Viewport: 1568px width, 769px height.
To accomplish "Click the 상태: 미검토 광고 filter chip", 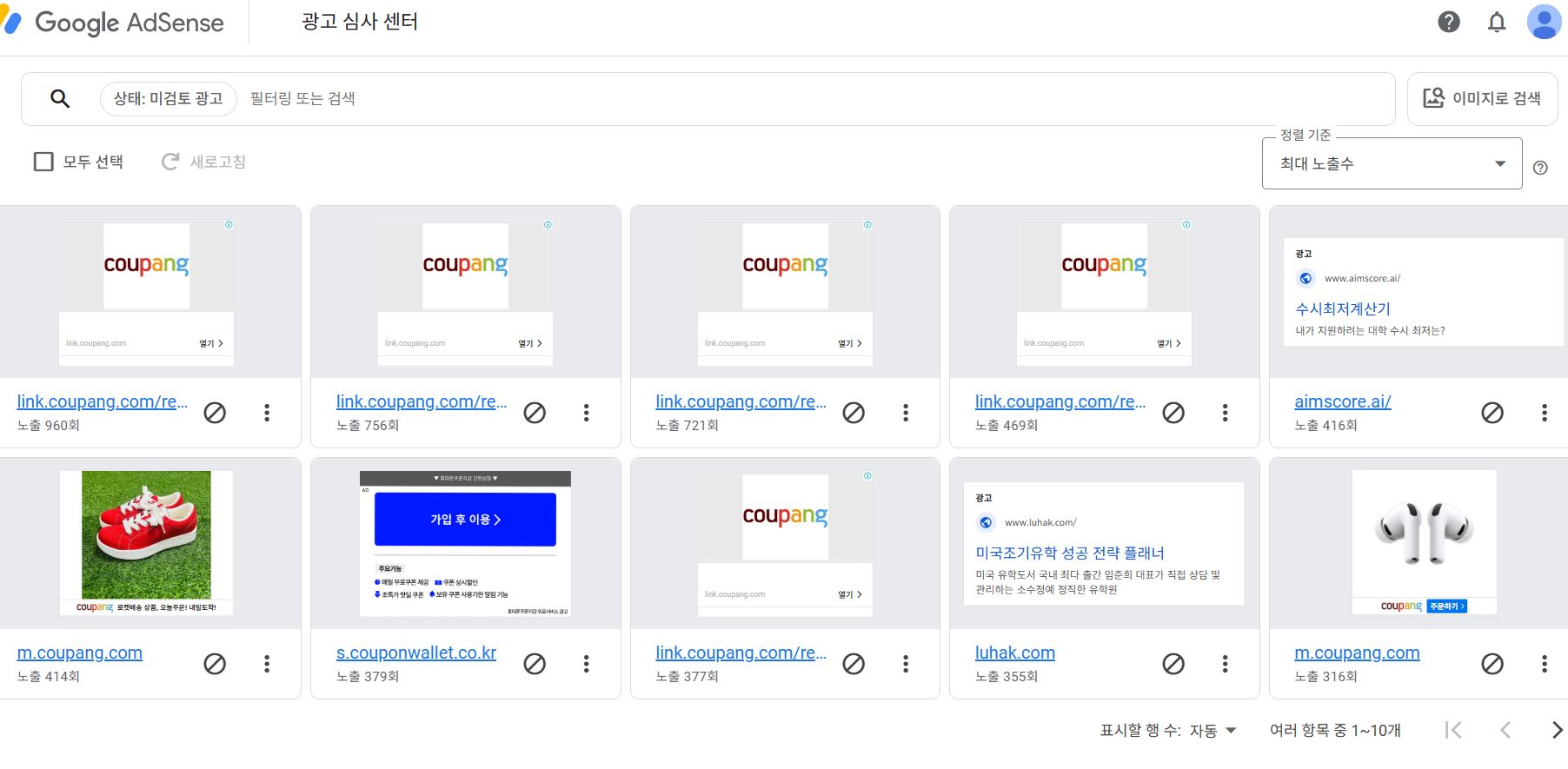I will click(169, 99).
